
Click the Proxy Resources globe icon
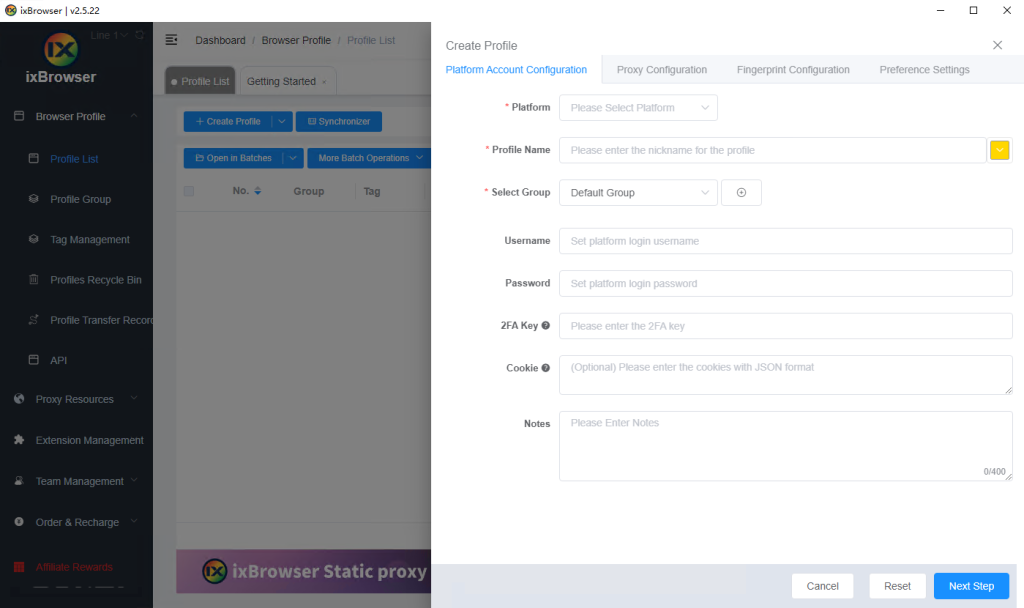[19, 399]
